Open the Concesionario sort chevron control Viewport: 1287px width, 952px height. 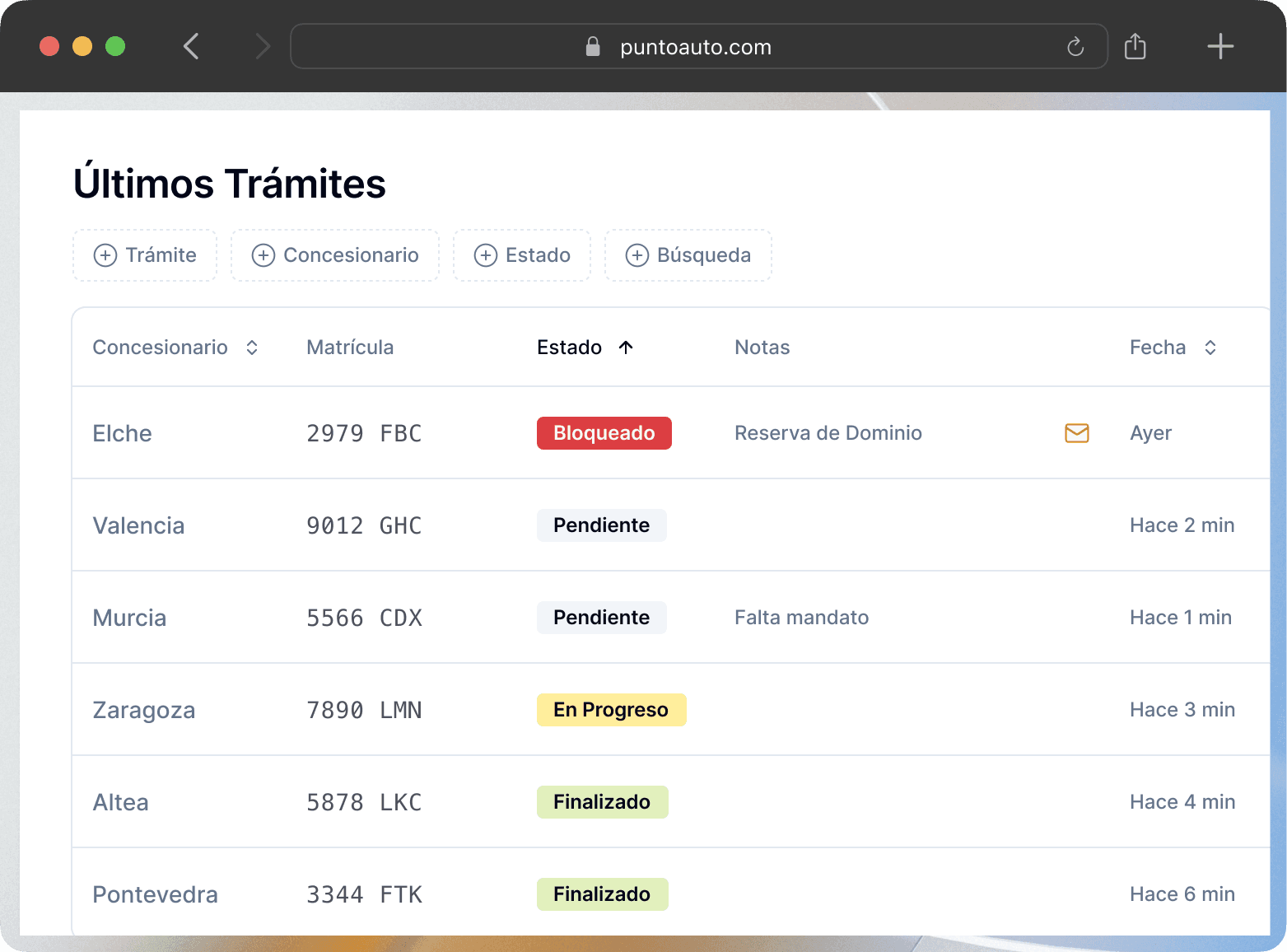tap(251, 347)
